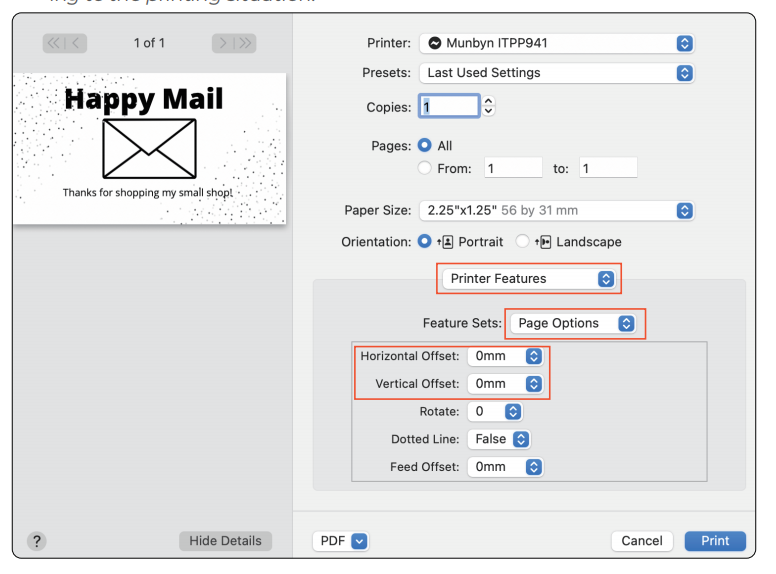Open the Printer Features section menu
This screenshot has height=574, width=776.
[x=529, y=279]
